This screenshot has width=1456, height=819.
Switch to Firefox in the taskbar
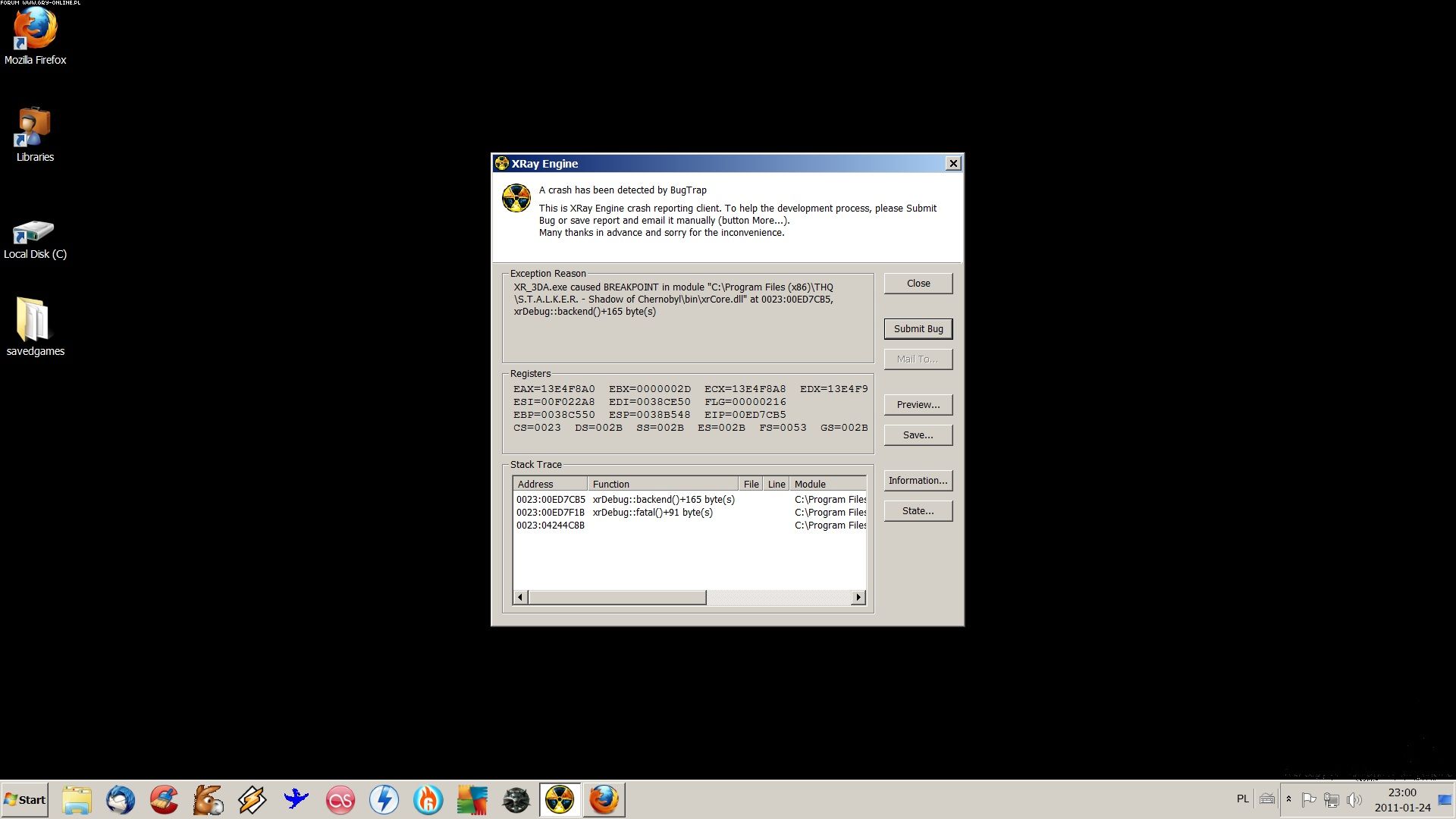(604, 800)
